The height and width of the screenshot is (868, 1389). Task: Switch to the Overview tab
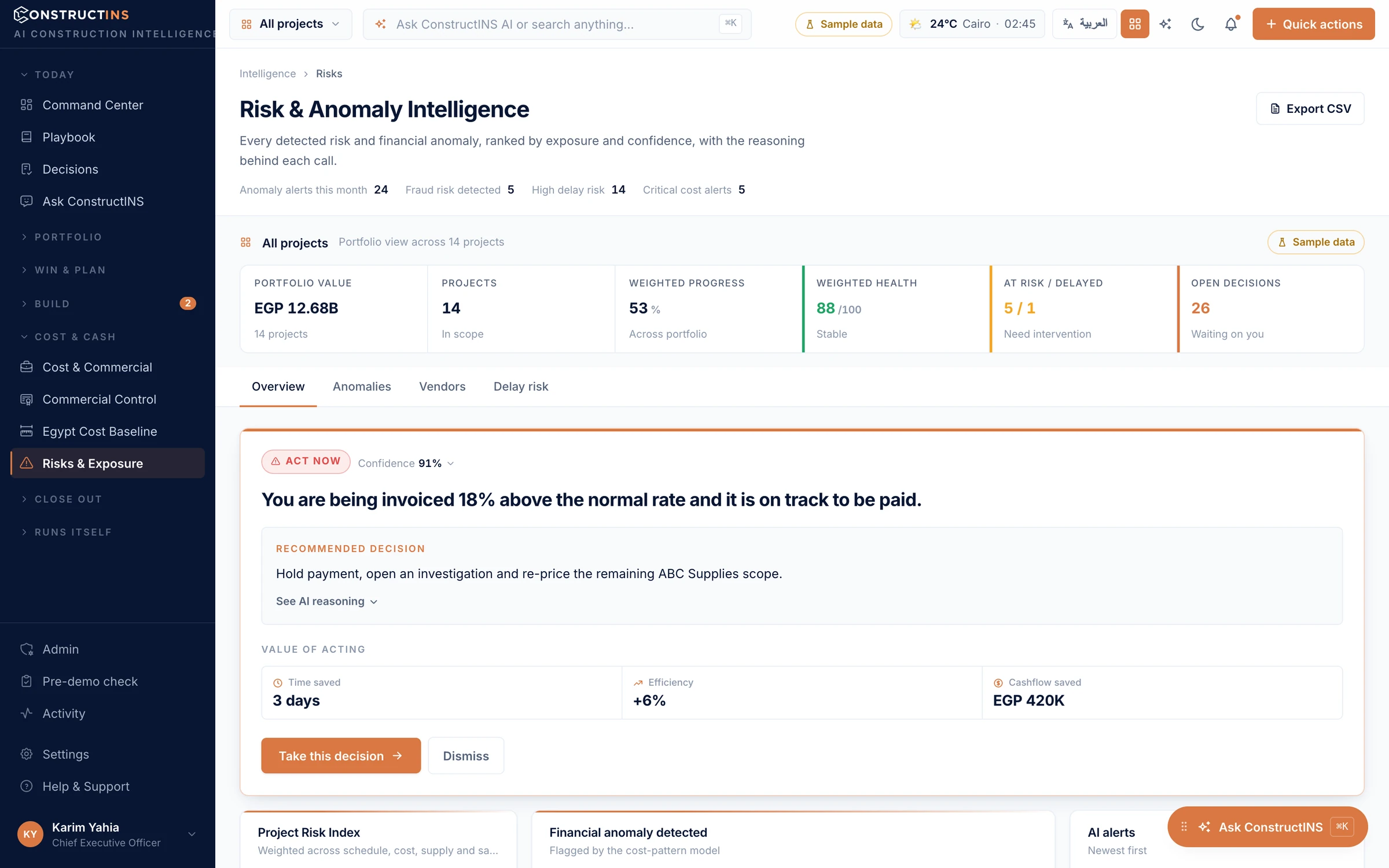click(278, 387)
